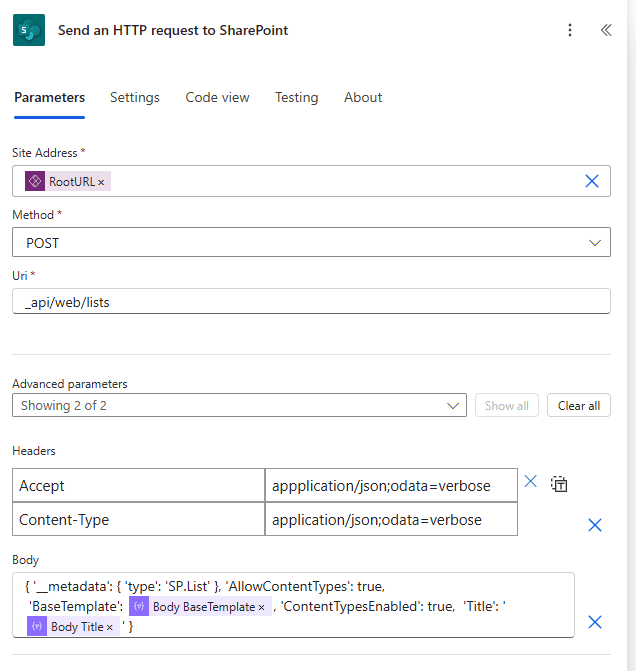Clear the Site Address field value
The width and height of the screenshot is (636, 671).
[x=591, y=181]
